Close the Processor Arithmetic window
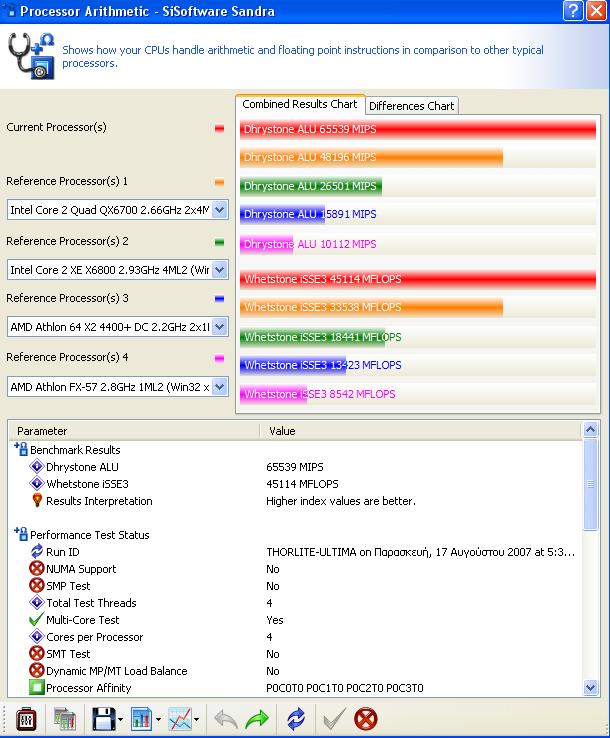610x738 pixels. [x=596, y=10]
